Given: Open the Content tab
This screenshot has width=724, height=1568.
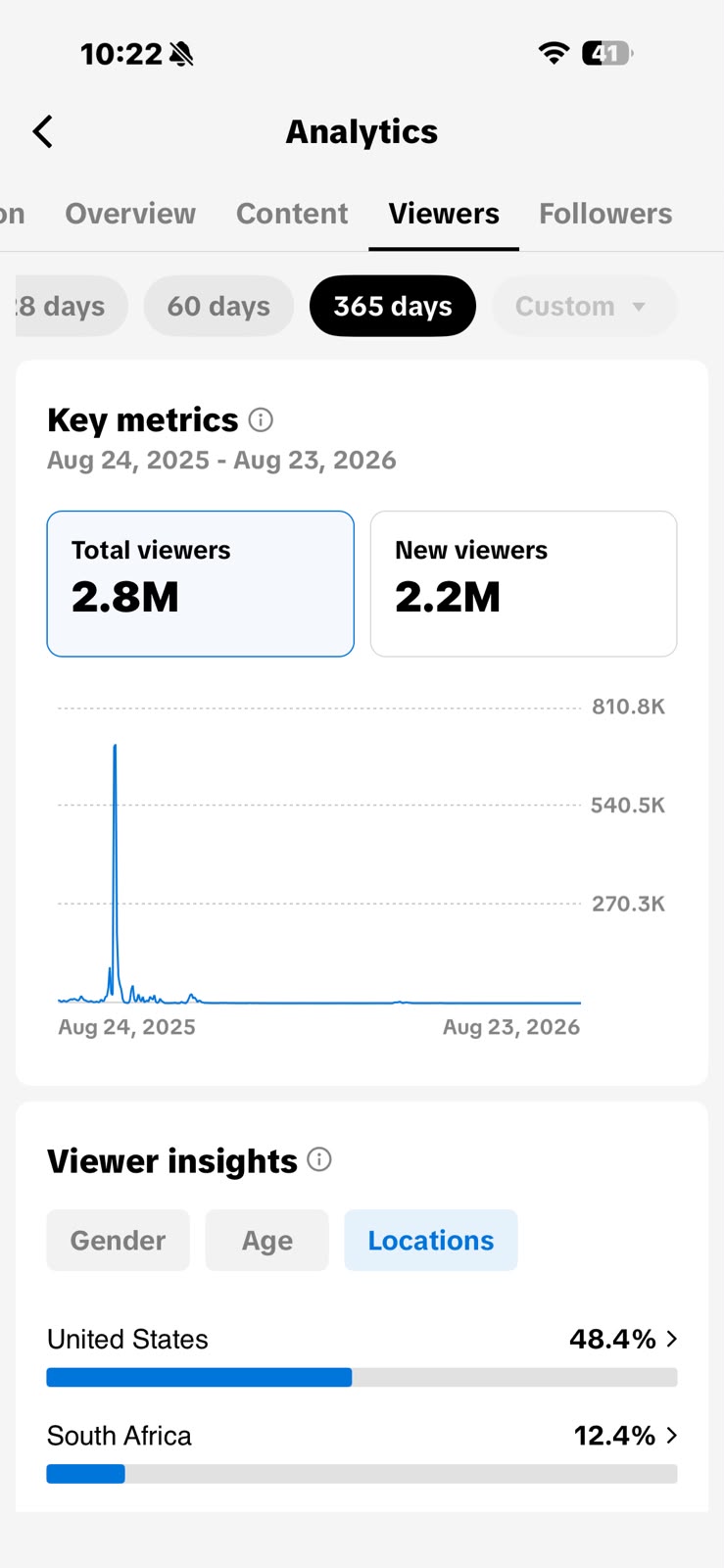Looking at the screenshot, I should click(292, 214).
